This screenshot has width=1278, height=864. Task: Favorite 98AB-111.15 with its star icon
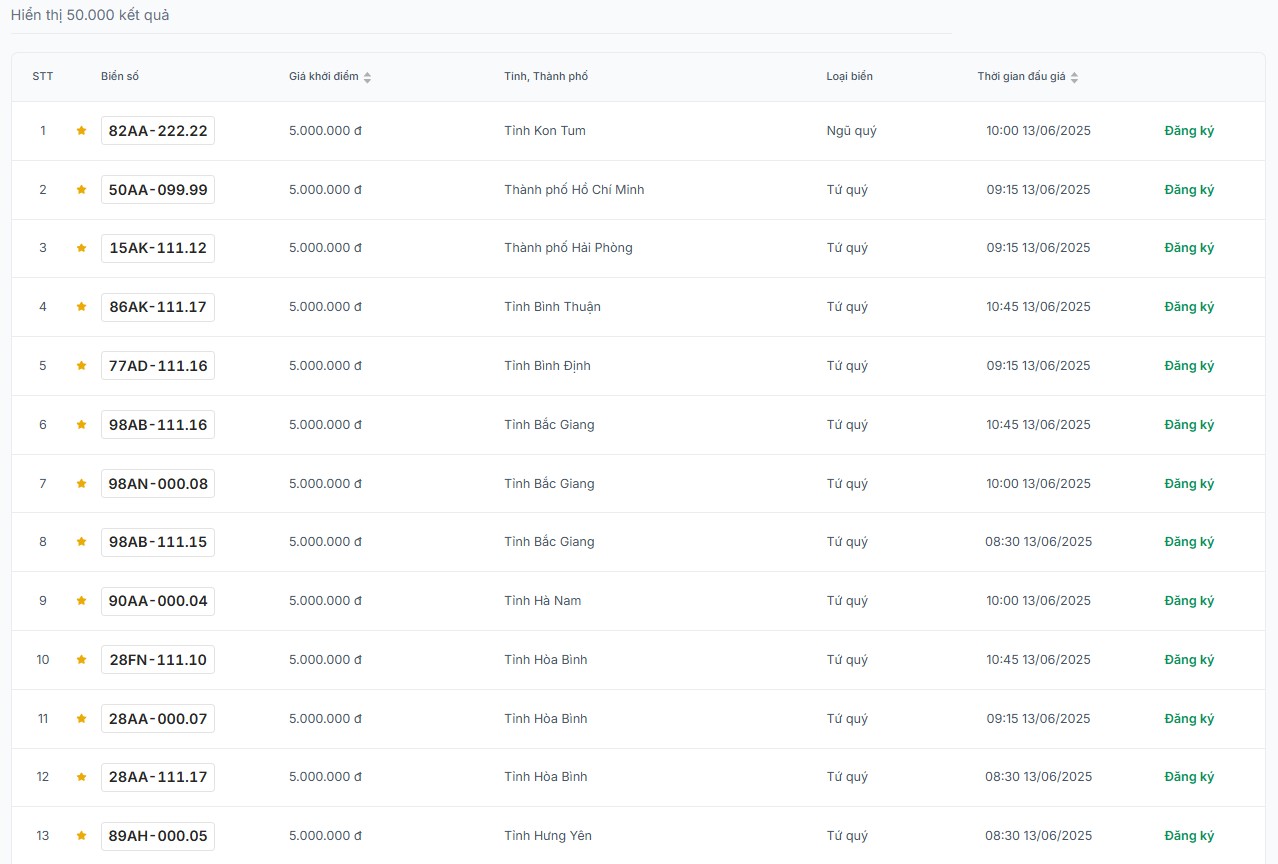(x=82, y=542)
